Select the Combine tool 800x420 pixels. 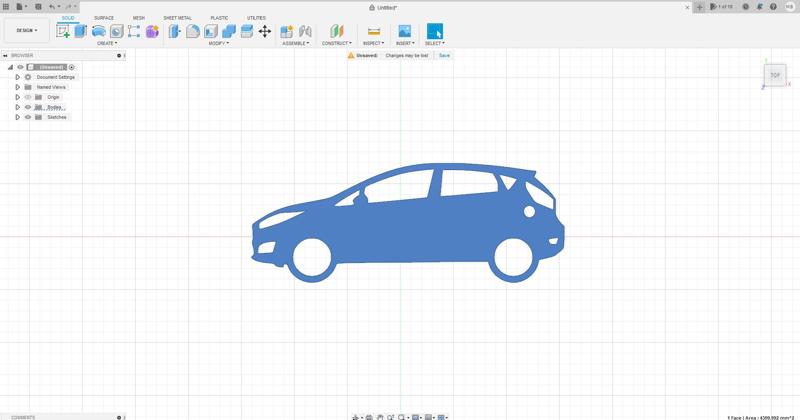[229, 31]
